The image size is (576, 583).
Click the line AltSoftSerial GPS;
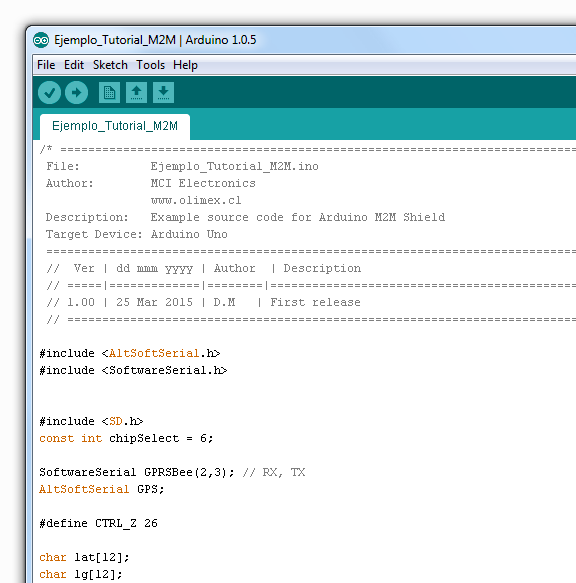pyautogui.click(x=102, y=490)
